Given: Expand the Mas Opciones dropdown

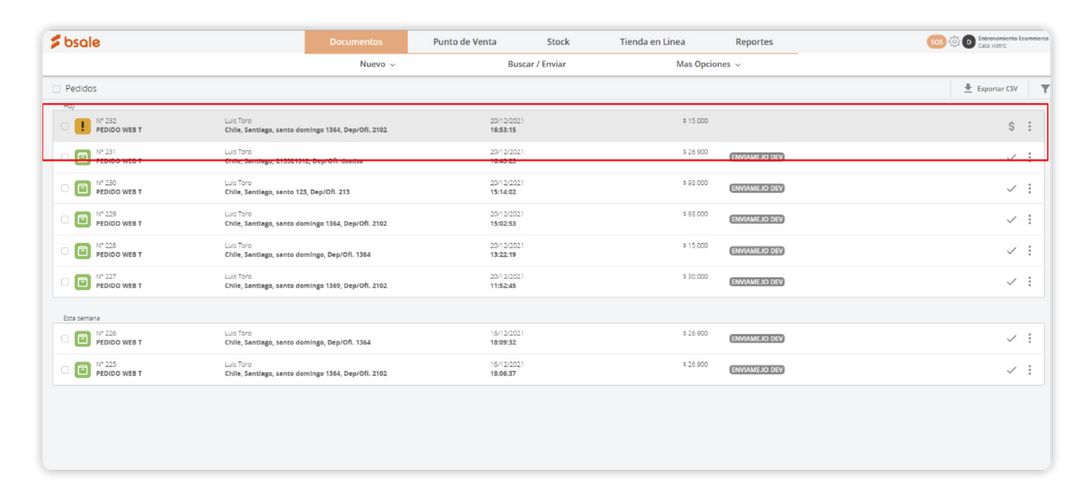Looking at the screenshot, I should (x=708, y=64).
